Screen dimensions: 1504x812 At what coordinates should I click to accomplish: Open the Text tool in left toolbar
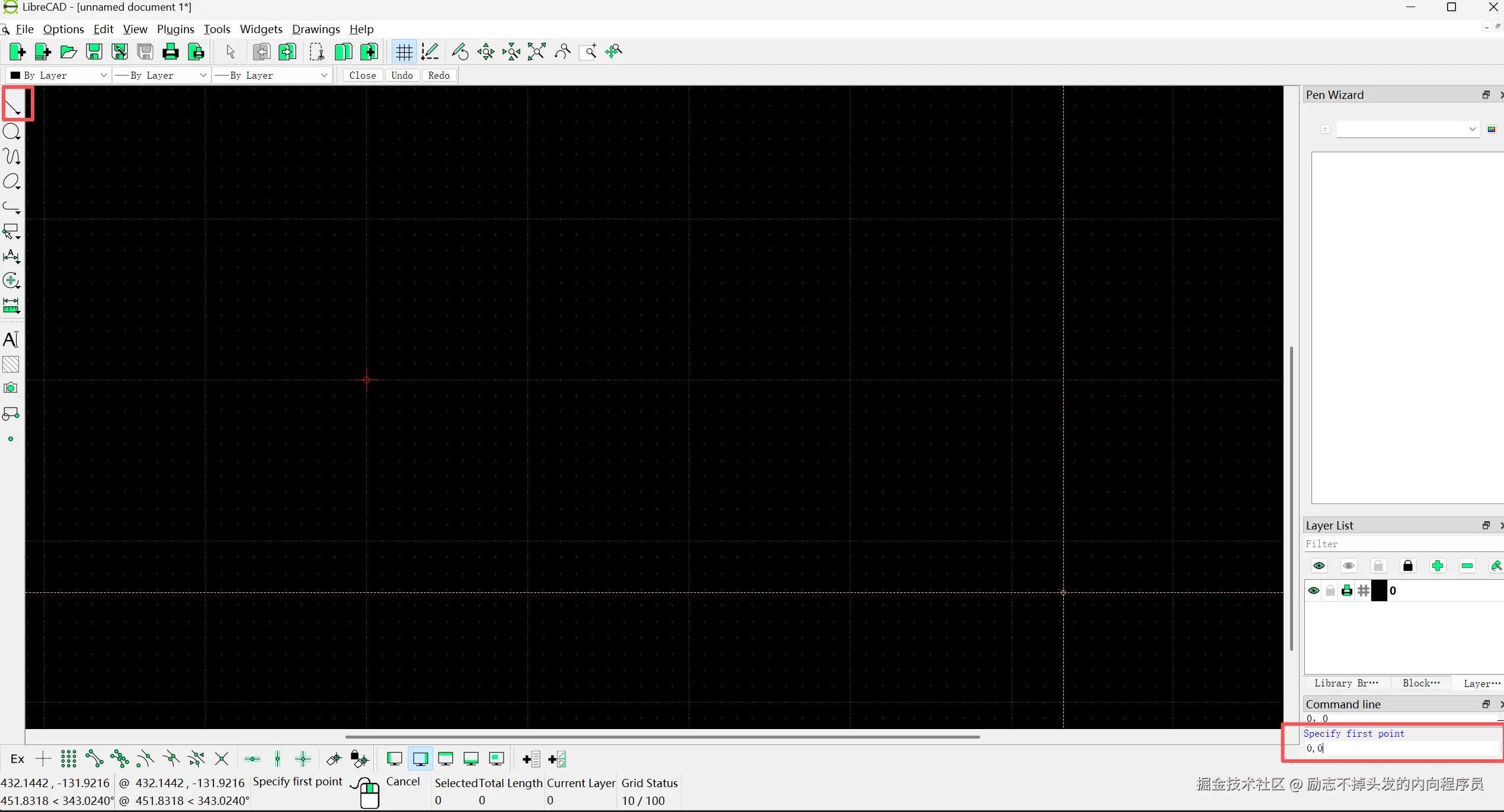coord(11,339)
